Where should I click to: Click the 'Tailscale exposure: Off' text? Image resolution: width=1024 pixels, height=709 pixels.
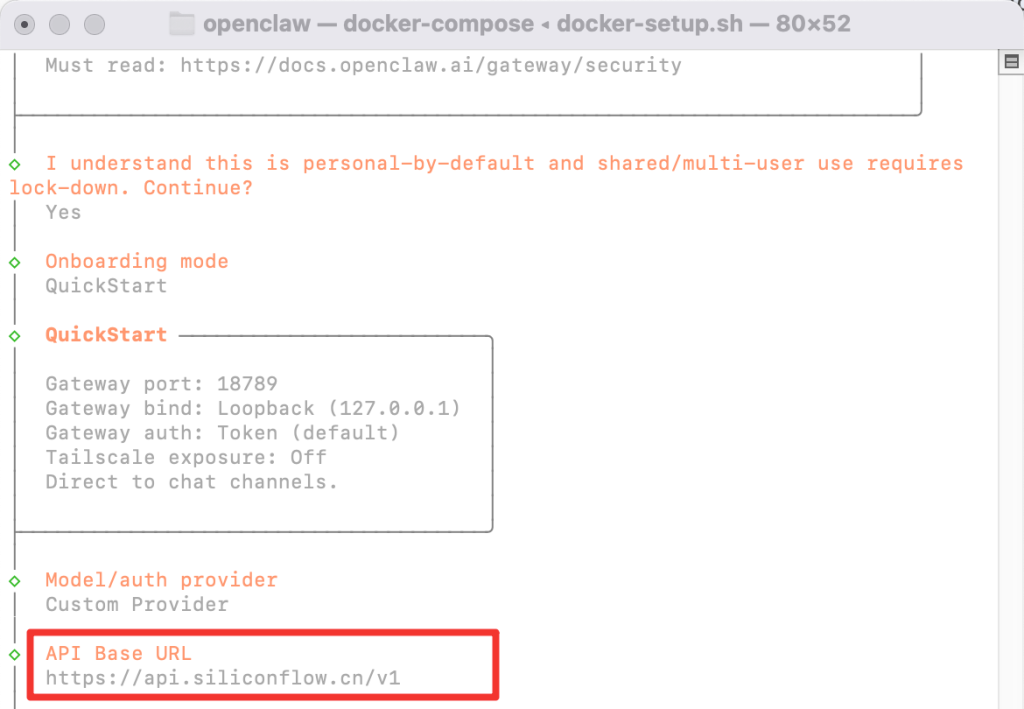[185, 457]
